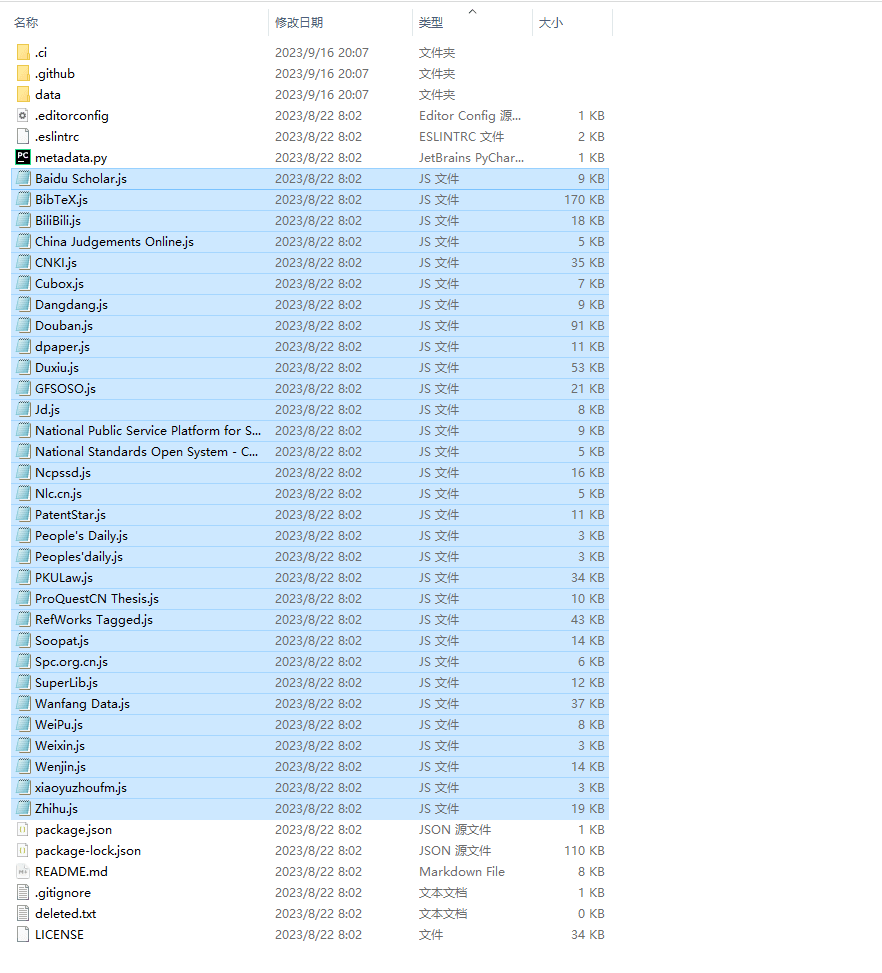
Task: Click the 大小 column header
Action: pyautogui.click(x=551, y=22)
